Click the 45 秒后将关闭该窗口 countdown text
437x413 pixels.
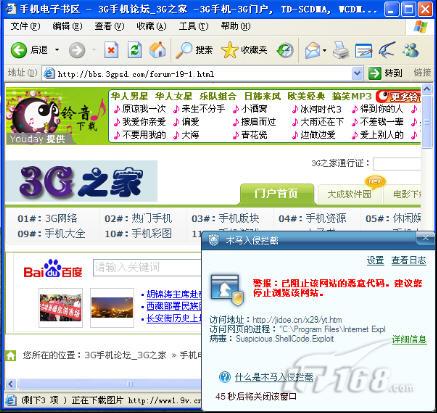click(256, 396)
